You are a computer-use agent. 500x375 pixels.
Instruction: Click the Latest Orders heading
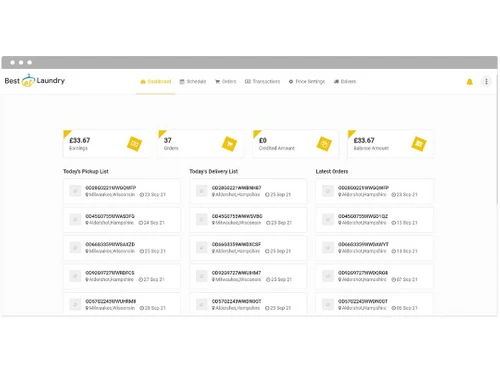click(x=332, y=171)
